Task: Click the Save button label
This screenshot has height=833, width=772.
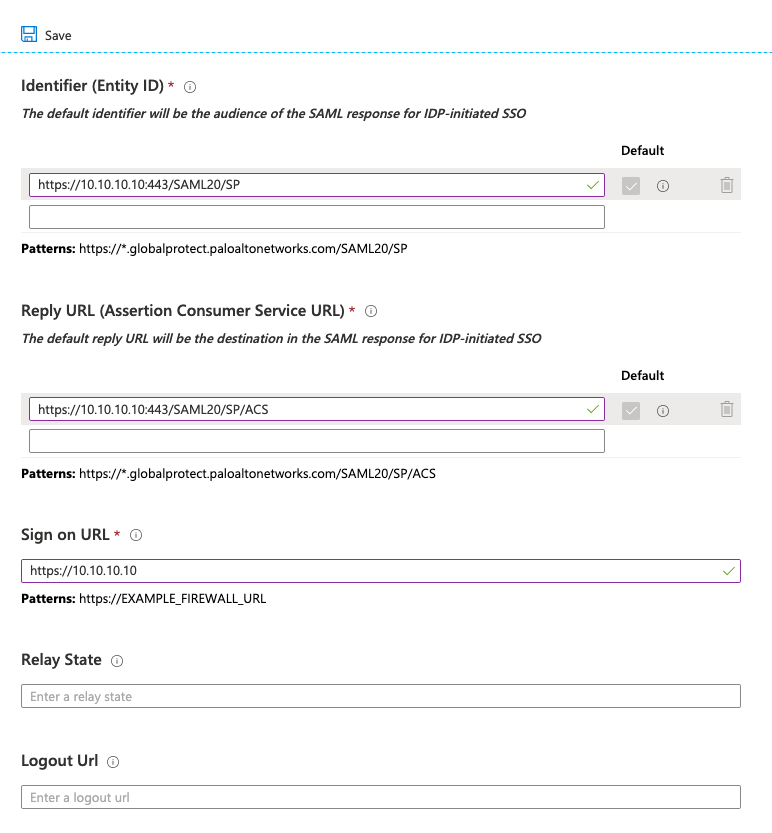Action: (x=58, y=35)
